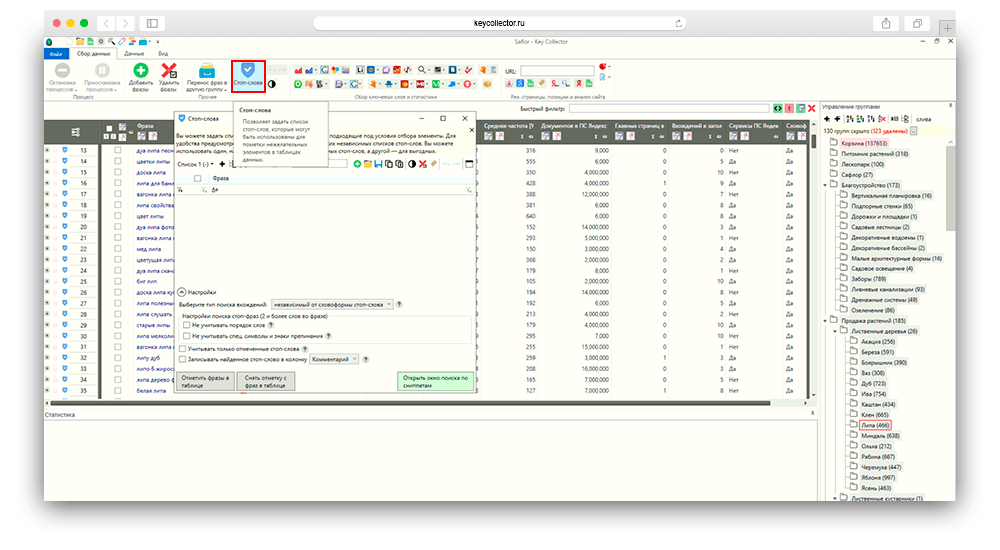Image resolution: width=1000 pixels, height=550 pixels.
Task: Click the green arrows icon next to Быстрый фильтр
Action: (777, 108)
